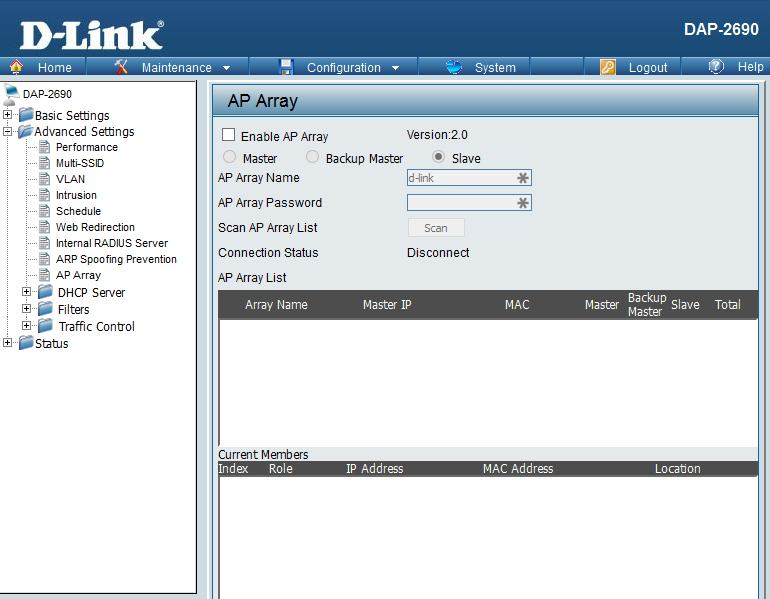This screenshot has height=599, width=770.
Task: Select the Slave radio button
Action: coord(438,157)
